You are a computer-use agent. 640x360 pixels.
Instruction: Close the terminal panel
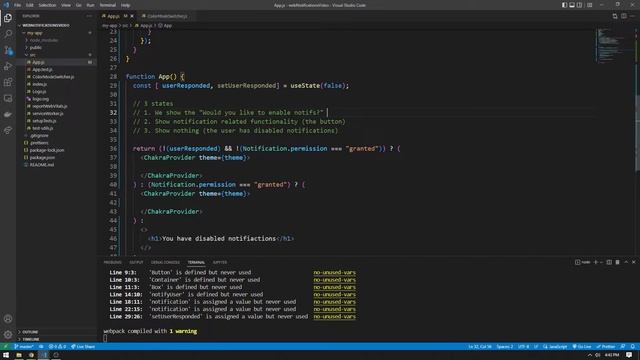pos(634,262)
